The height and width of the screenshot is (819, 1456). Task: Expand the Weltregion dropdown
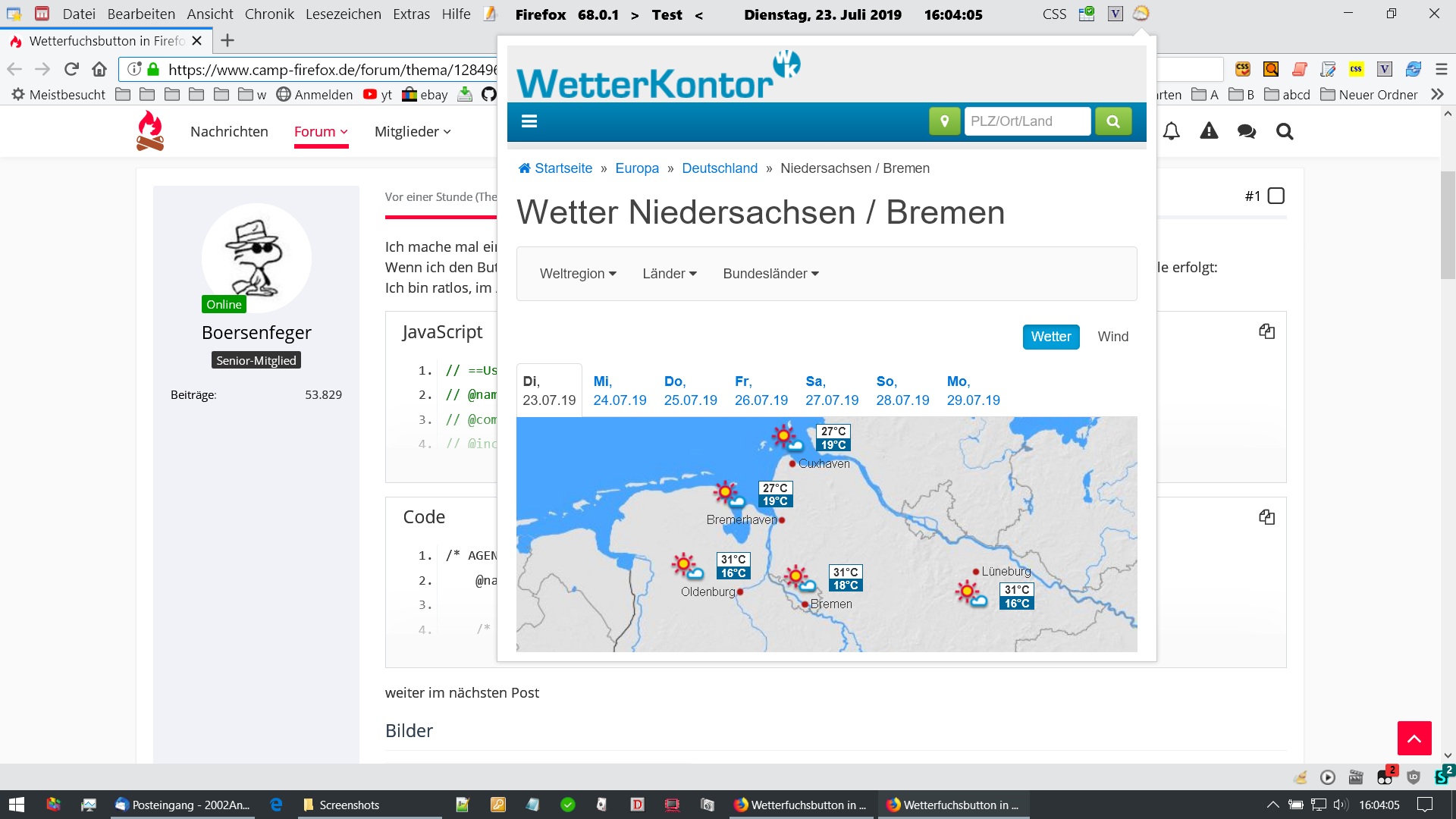click(578, 274)
